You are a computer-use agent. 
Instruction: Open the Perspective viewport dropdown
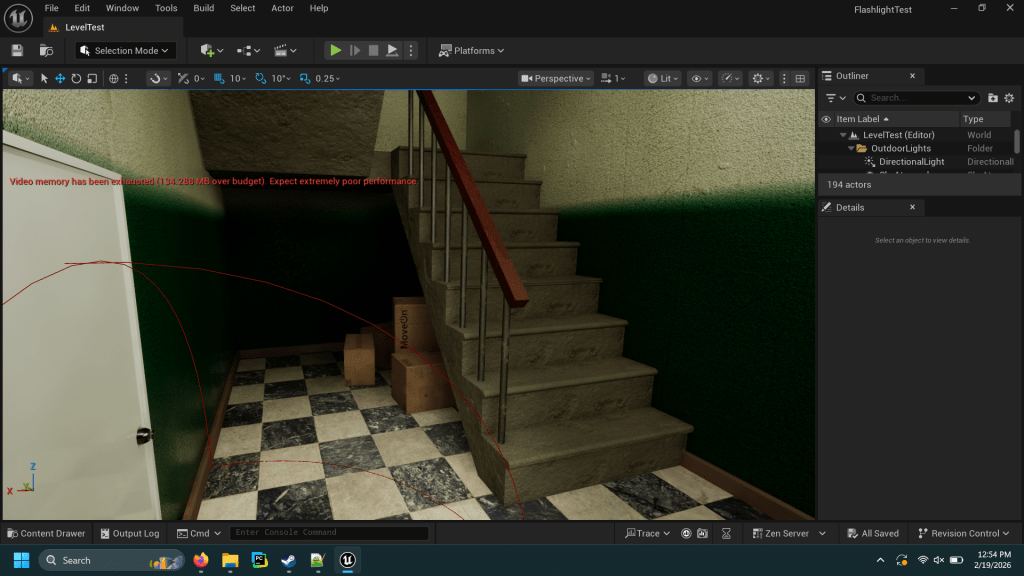tap(556, 78)
